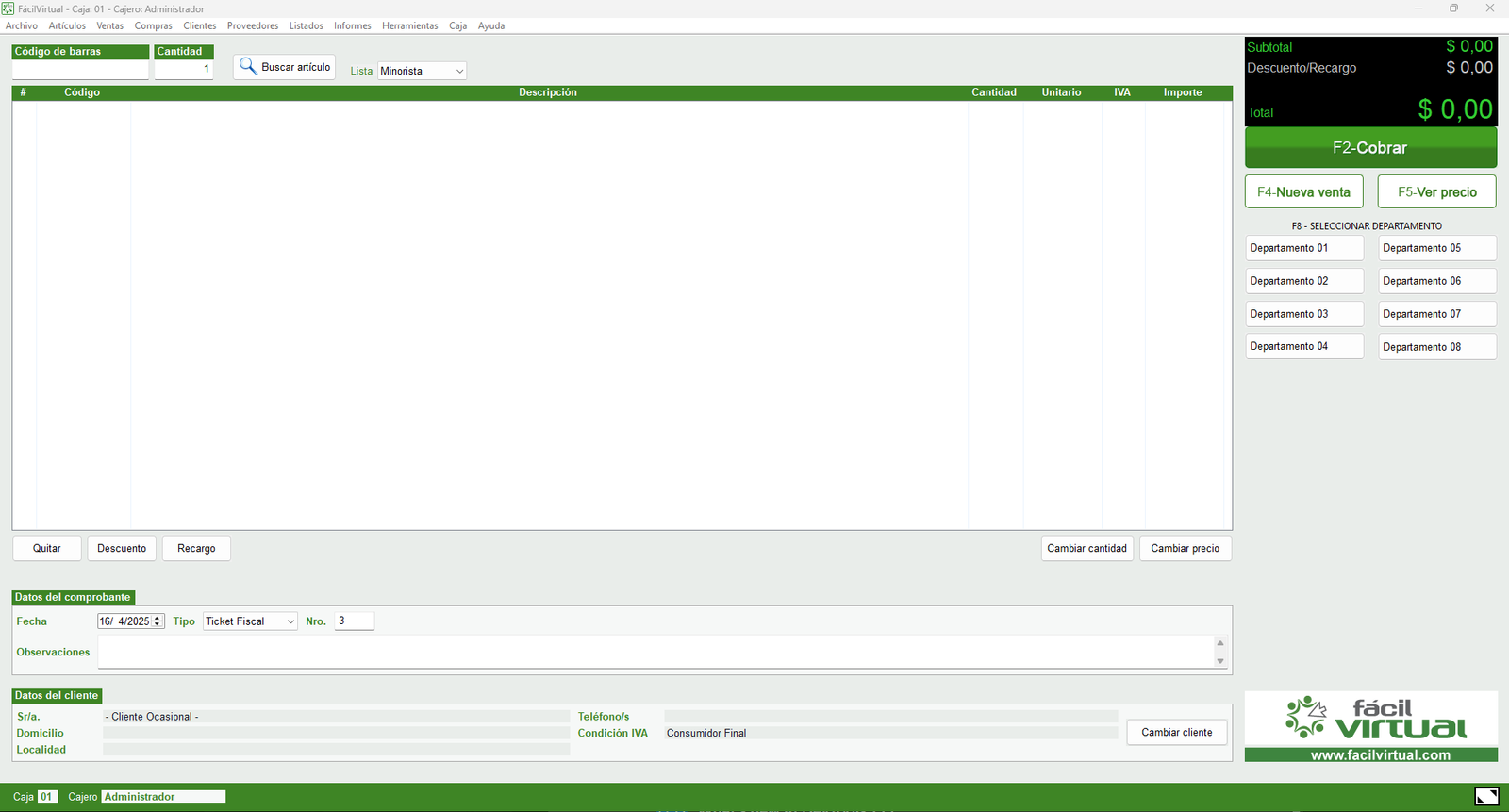Select Departamento 05
1509x812 pixels.
click(1437, 248)
